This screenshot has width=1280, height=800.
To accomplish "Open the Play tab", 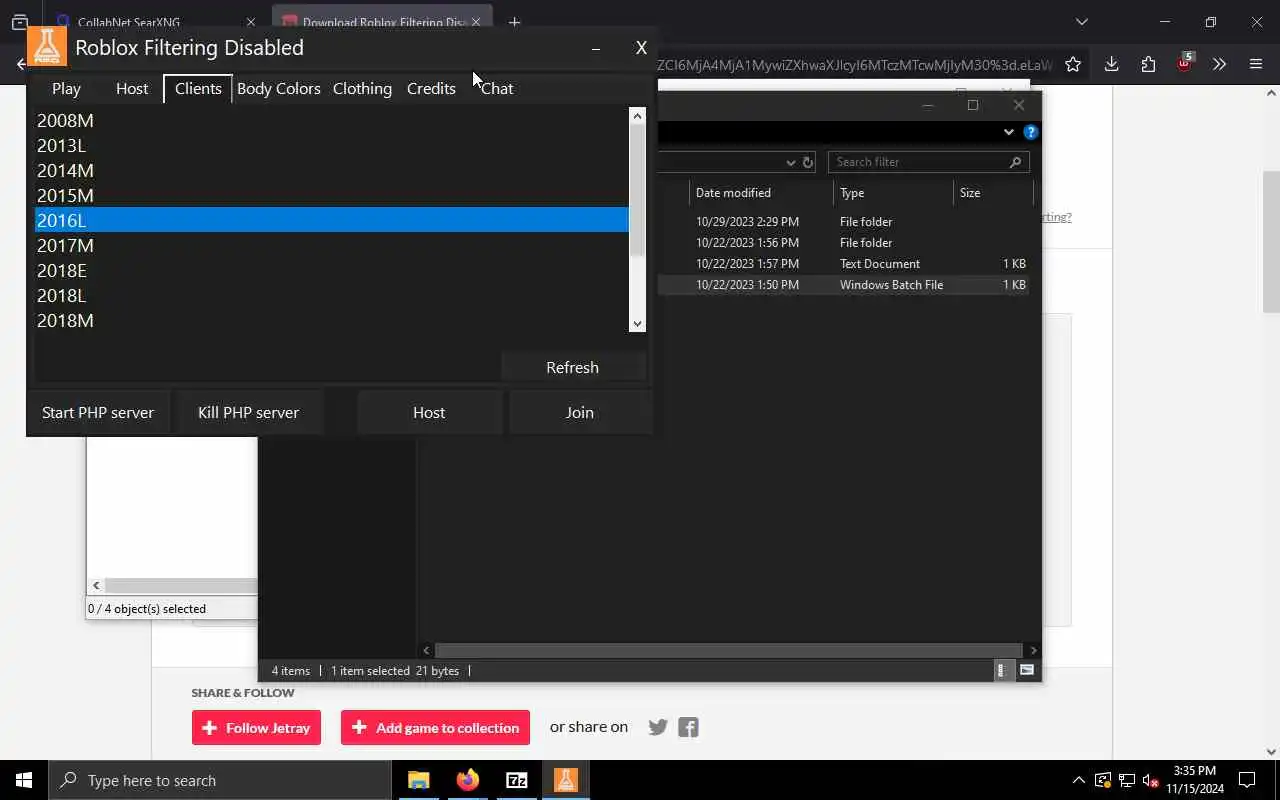I will [x=66, y=88].
